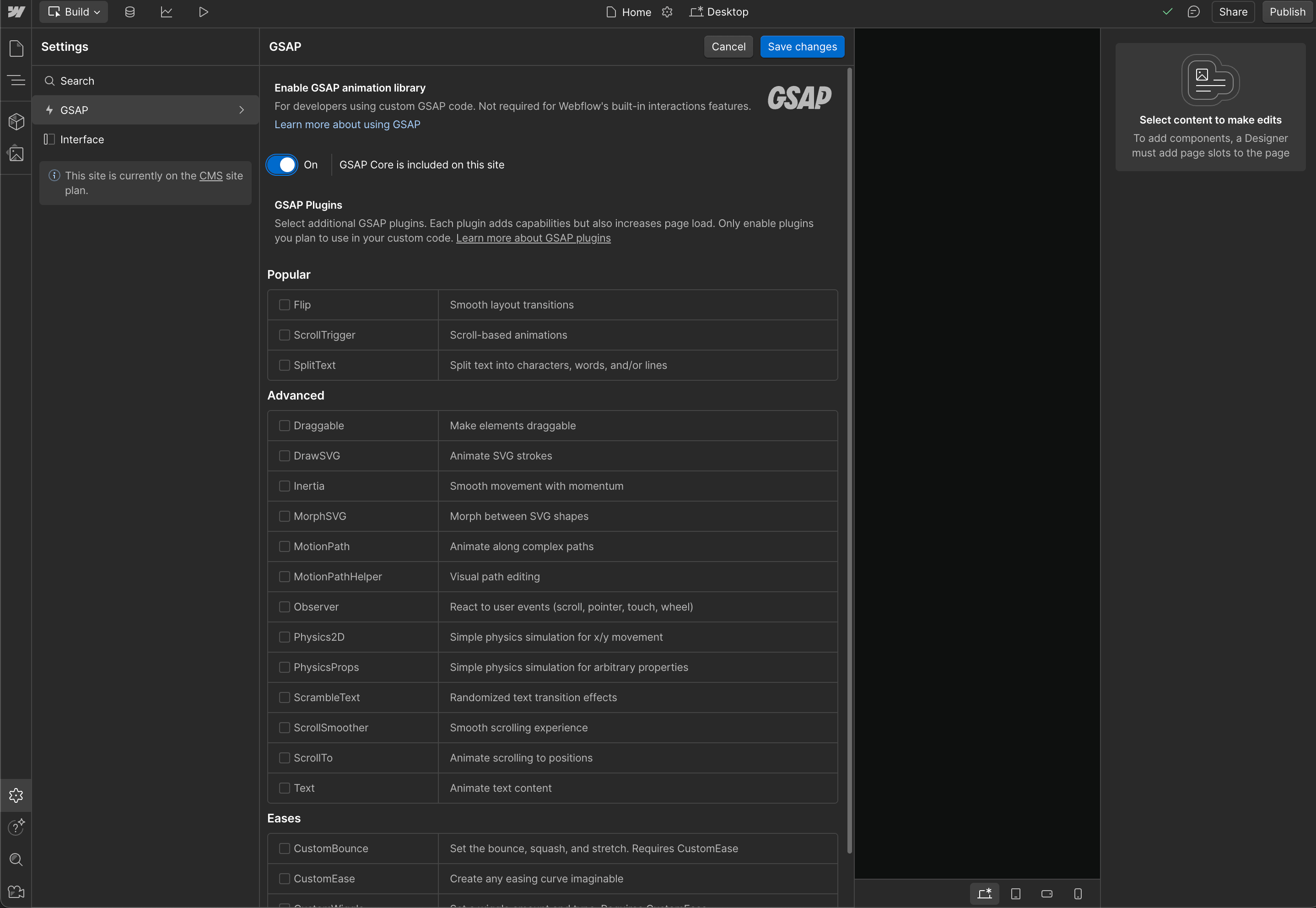
Task: Click the GSAP panel vertical scrollbar
Action: pyautogui.click(x=850, y=461)
